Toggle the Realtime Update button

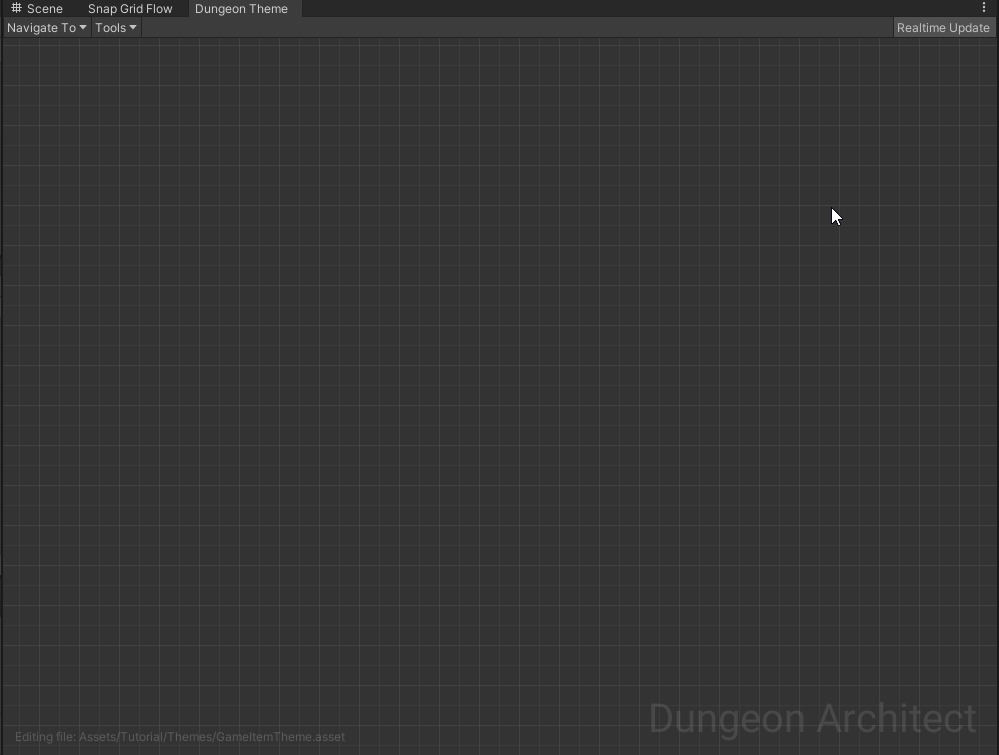tap(943, 27)
